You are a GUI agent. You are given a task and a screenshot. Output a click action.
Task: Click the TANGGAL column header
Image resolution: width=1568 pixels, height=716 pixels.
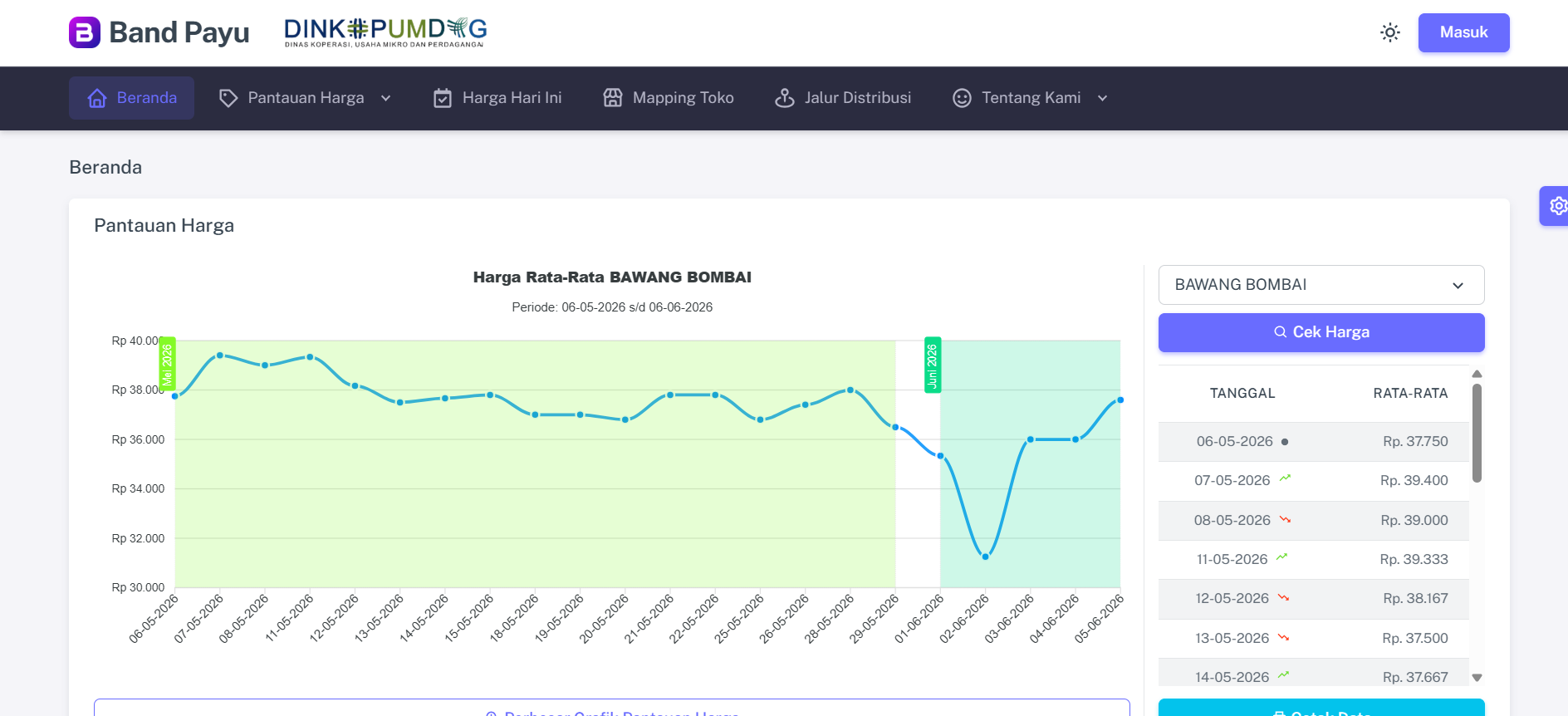point(1242,394)
